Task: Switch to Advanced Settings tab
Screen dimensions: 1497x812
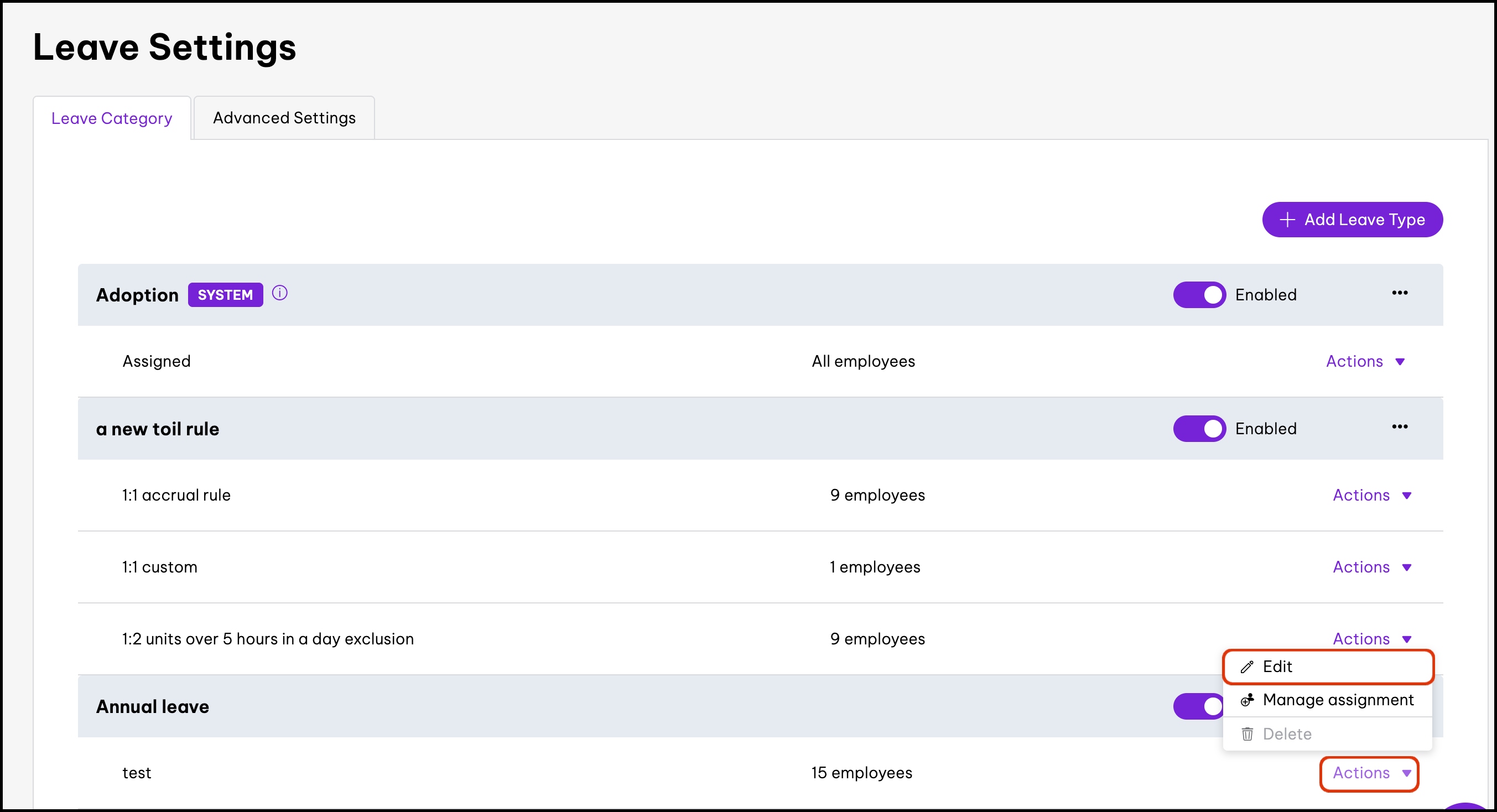Action: (x=284, y=118)
